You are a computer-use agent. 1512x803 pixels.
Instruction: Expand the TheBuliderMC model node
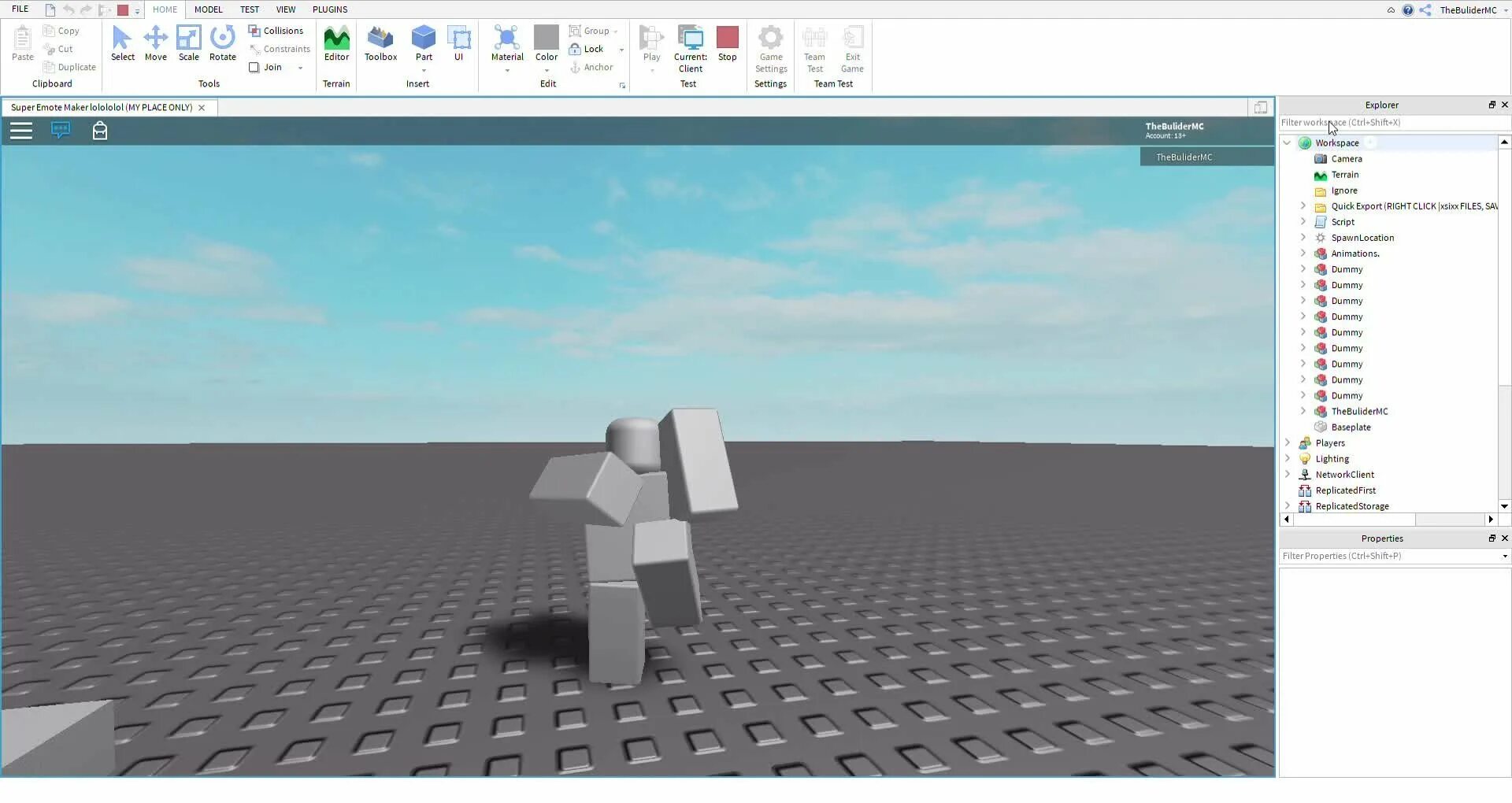coord(1303,411)
